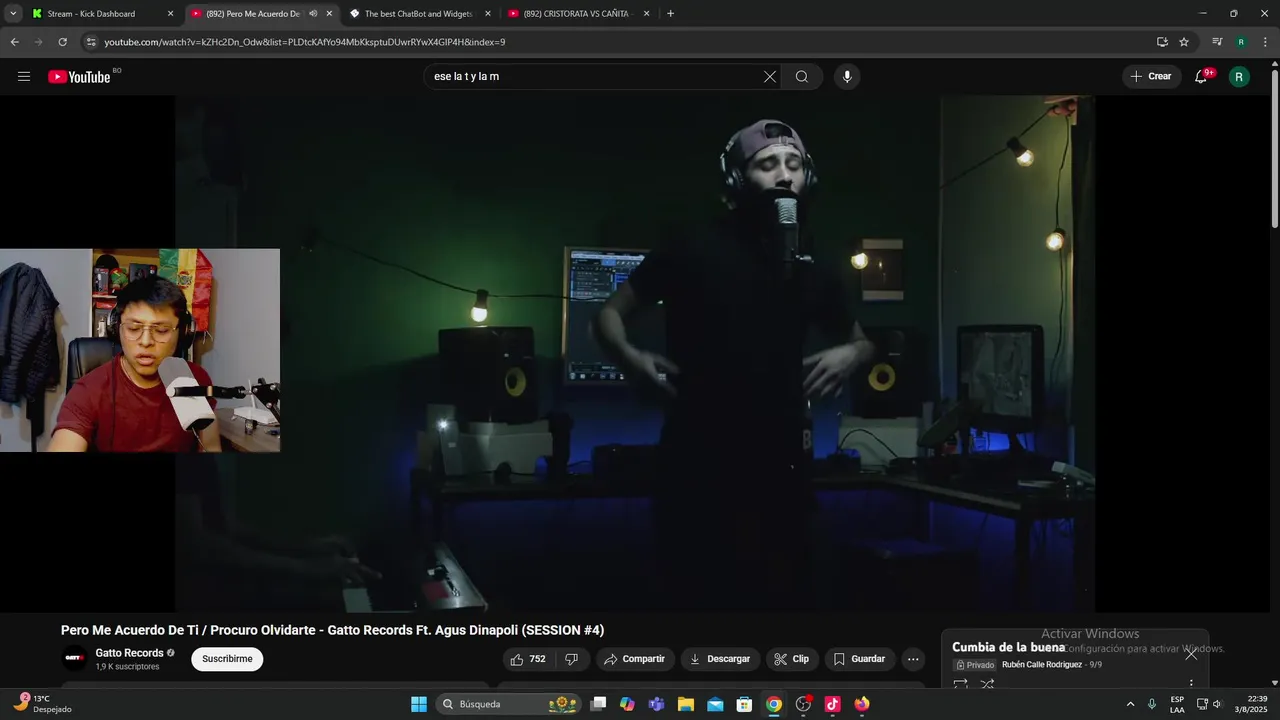Toggle playlist loop
The height and width of the screenshot is (720, 1280).
click(x=960, y=684)
